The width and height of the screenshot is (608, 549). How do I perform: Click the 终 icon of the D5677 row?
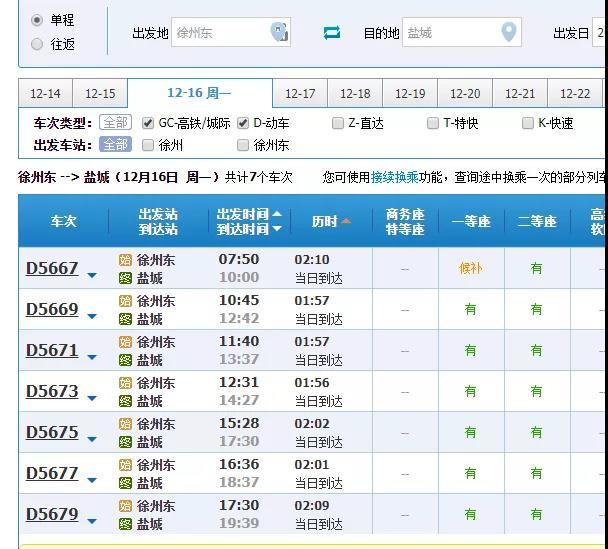125,483
